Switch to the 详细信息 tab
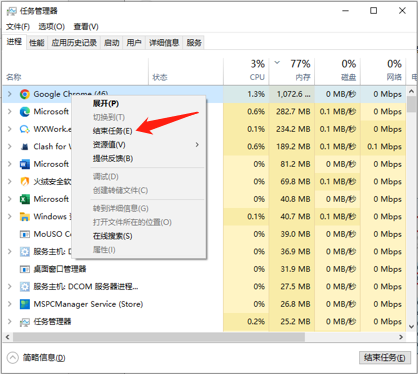The width and height of the screenshot is (418, 374). (x=164, y=43)
